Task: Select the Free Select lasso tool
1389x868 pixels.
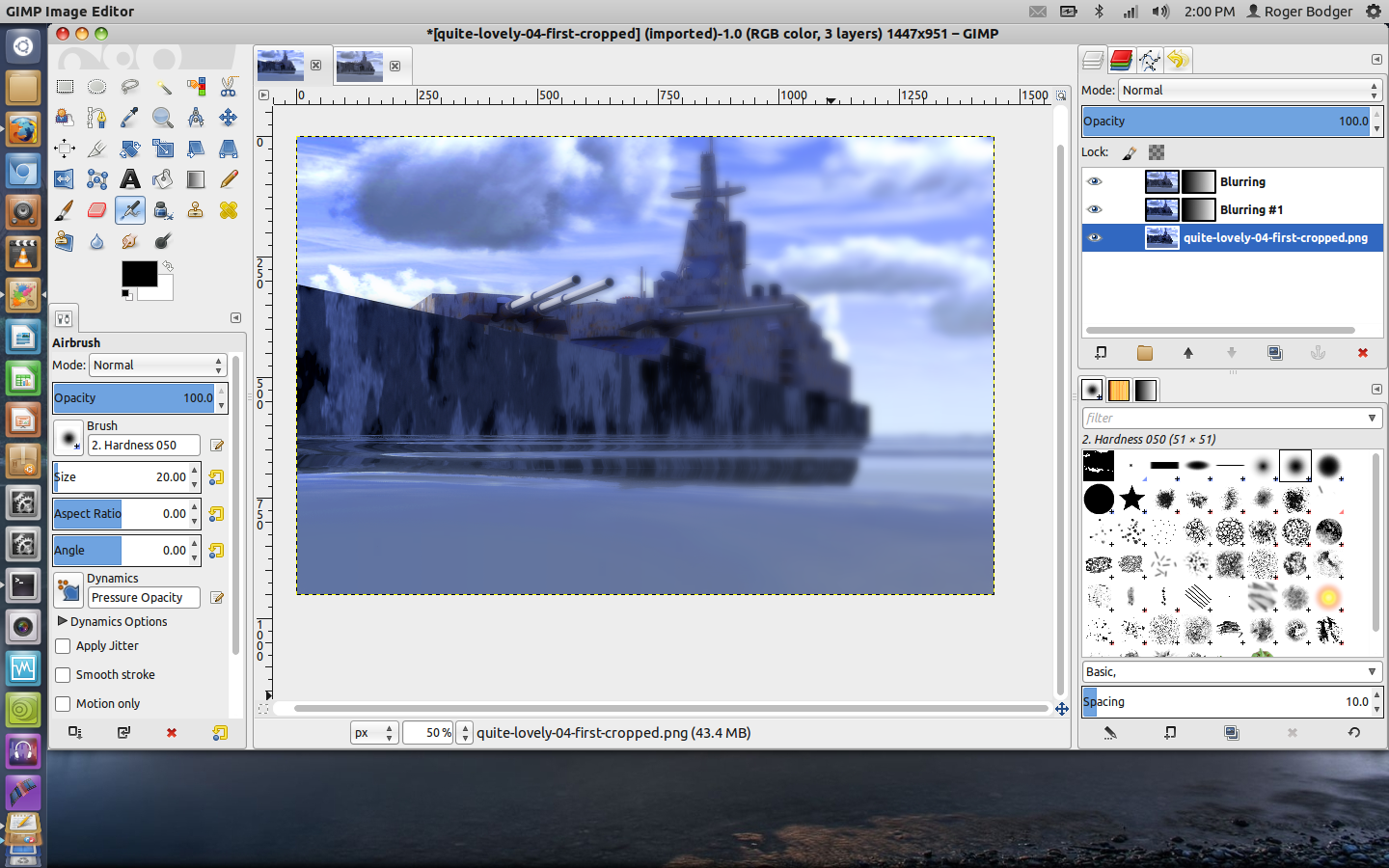Action: (130, 87)
